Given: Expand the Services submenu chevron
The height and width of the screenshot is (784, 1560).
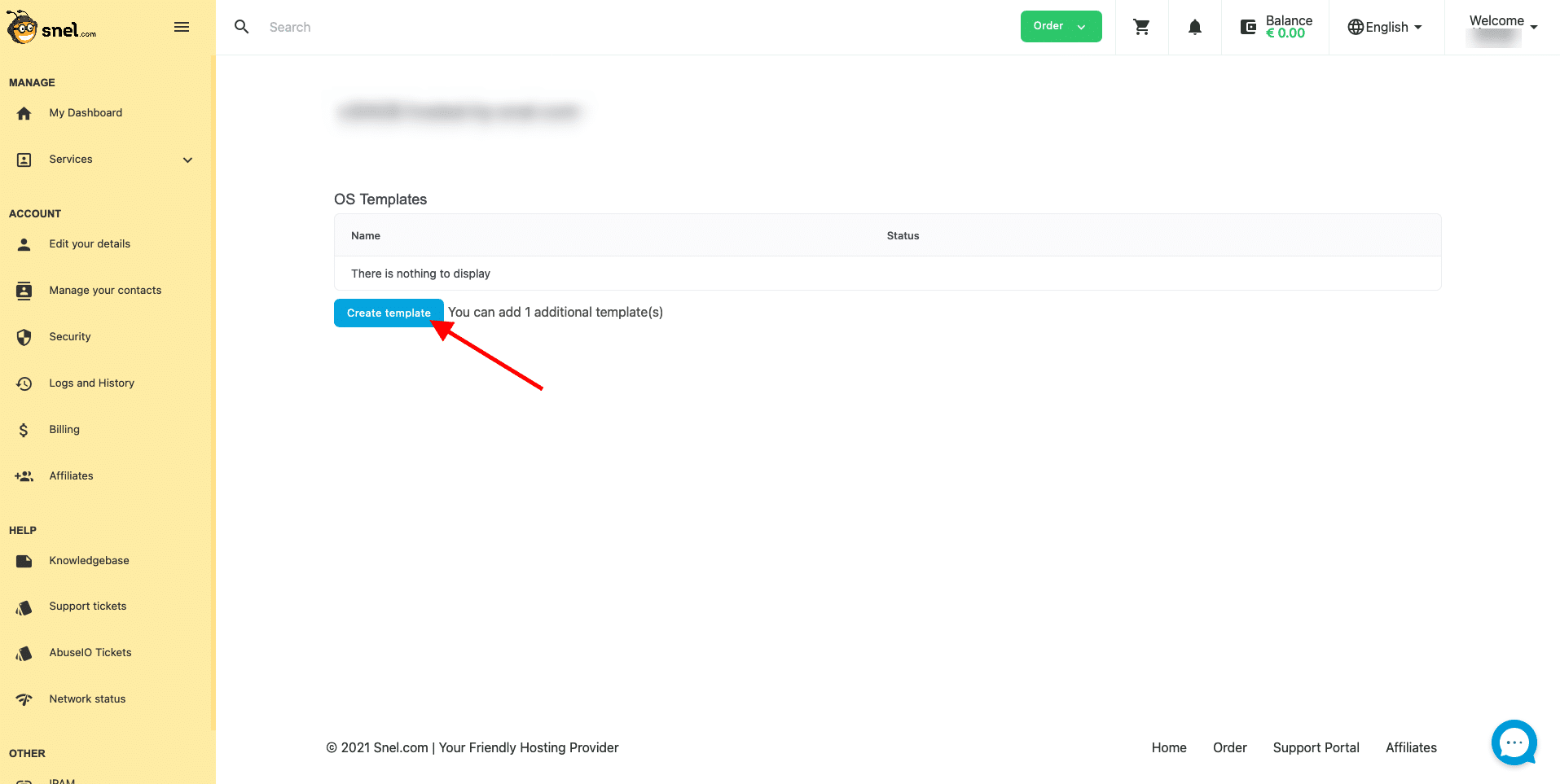Looking at the screenshot, I should (x=187, y=160).
